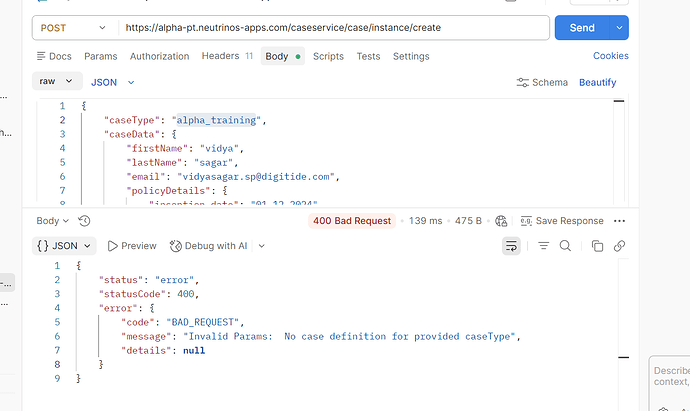Open the Settings tab
Viewport: 690px width, 411px height.
tap(411, 56)
